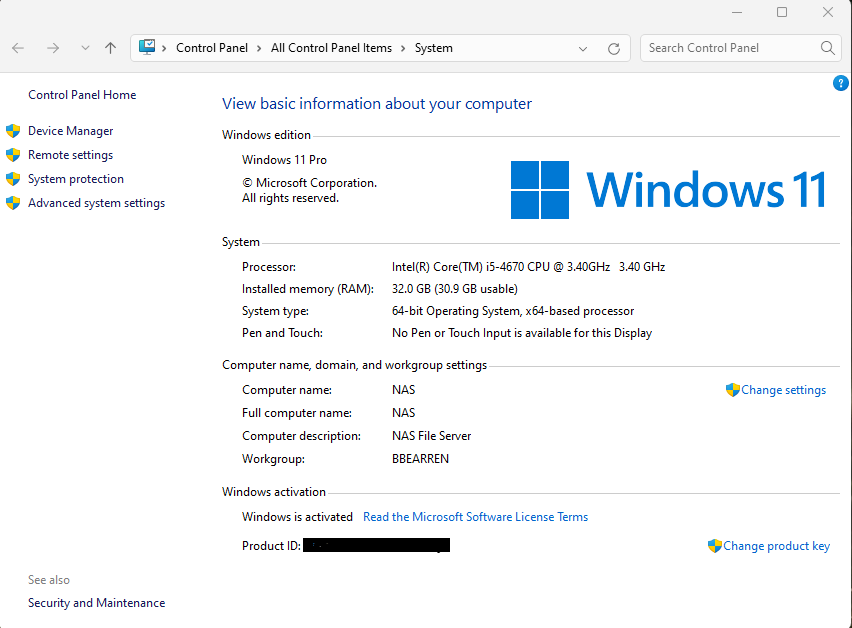Select the '© Microsoft Corporation.' copyright line
Image resolution: width=852 pixels, height=628 pixels.
pyautogui.click(x=309, y=183)
